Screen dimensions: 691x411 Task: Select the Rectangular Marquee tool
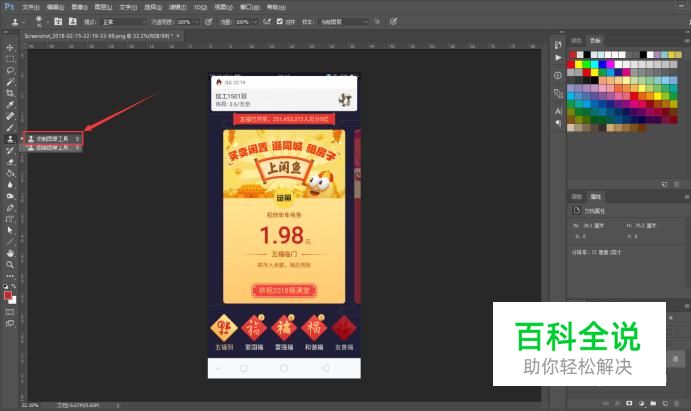(10, 59)
